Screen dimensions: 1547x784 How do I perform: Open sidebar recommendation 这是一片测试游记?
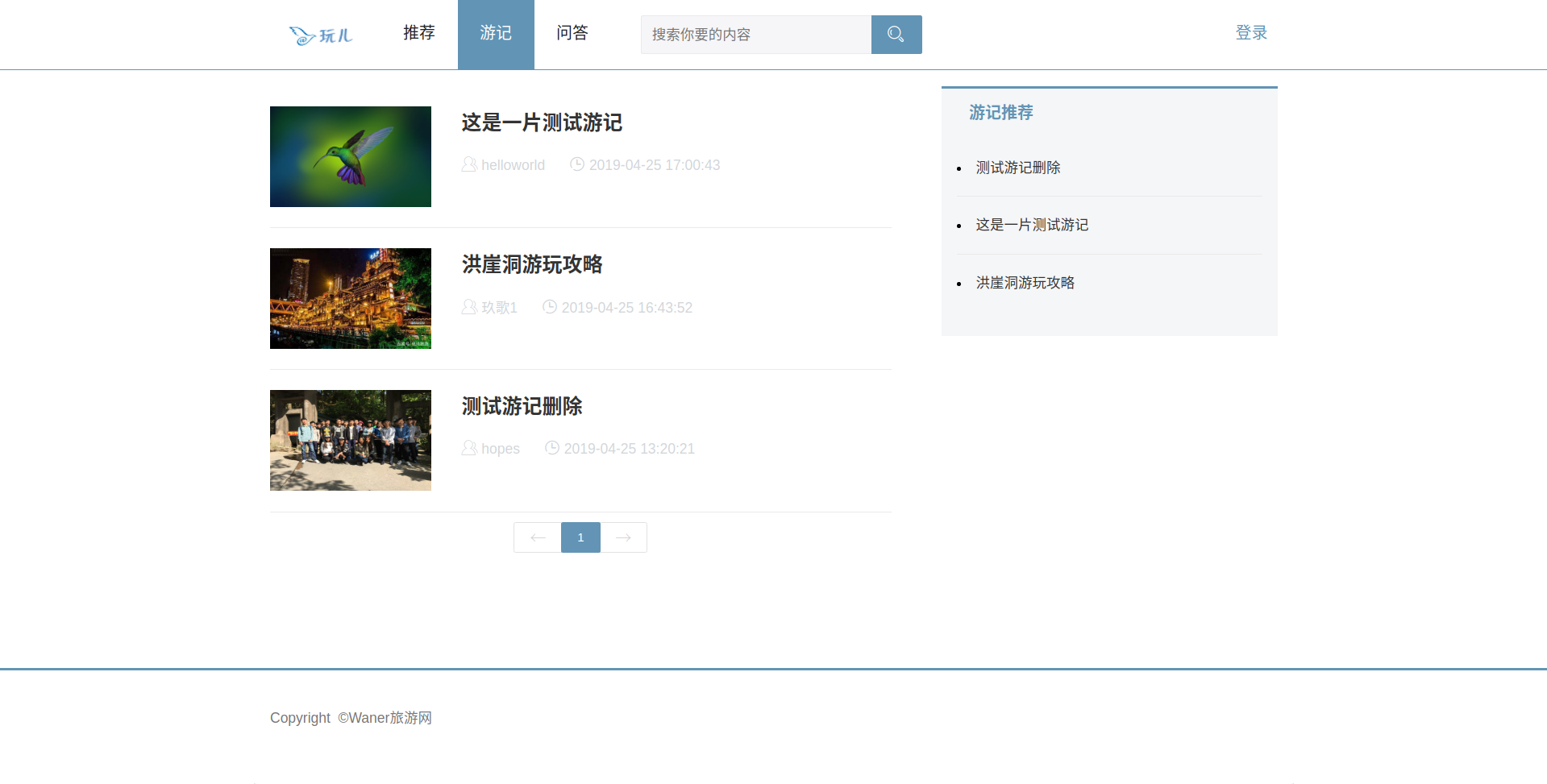click(x=1032, y=225)
